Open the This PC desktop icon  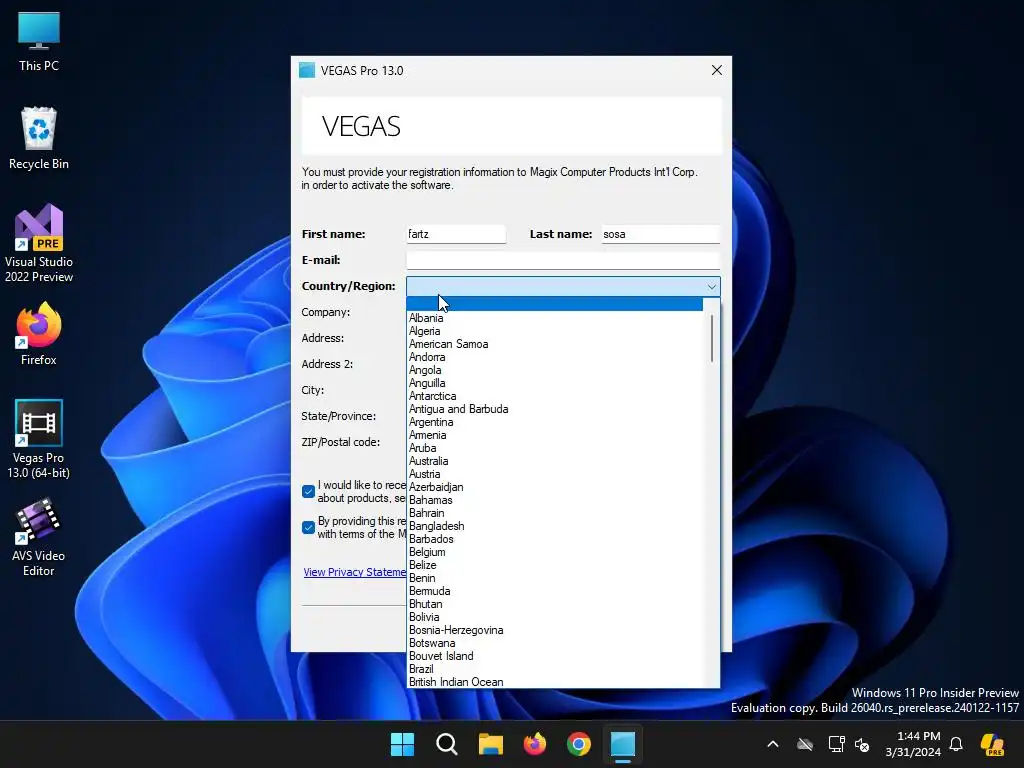click(39, 42)
